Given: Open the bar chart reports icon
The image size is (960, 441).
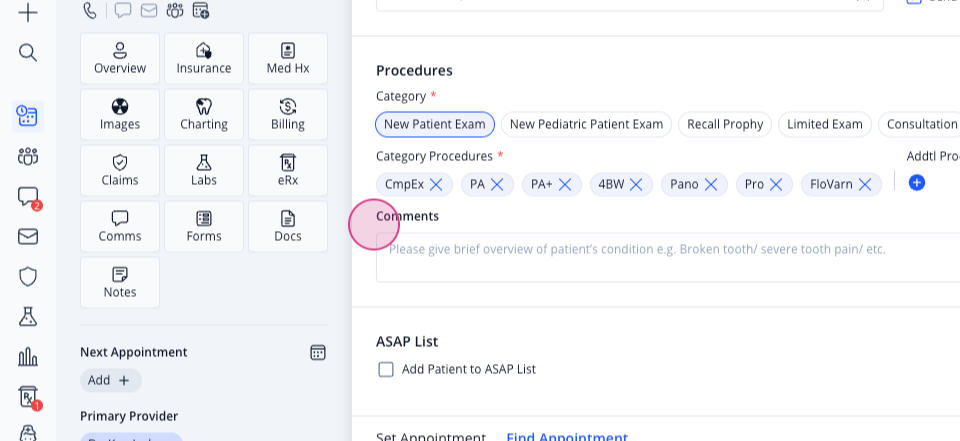Looking at the screenshot, I should pos(28,356).
